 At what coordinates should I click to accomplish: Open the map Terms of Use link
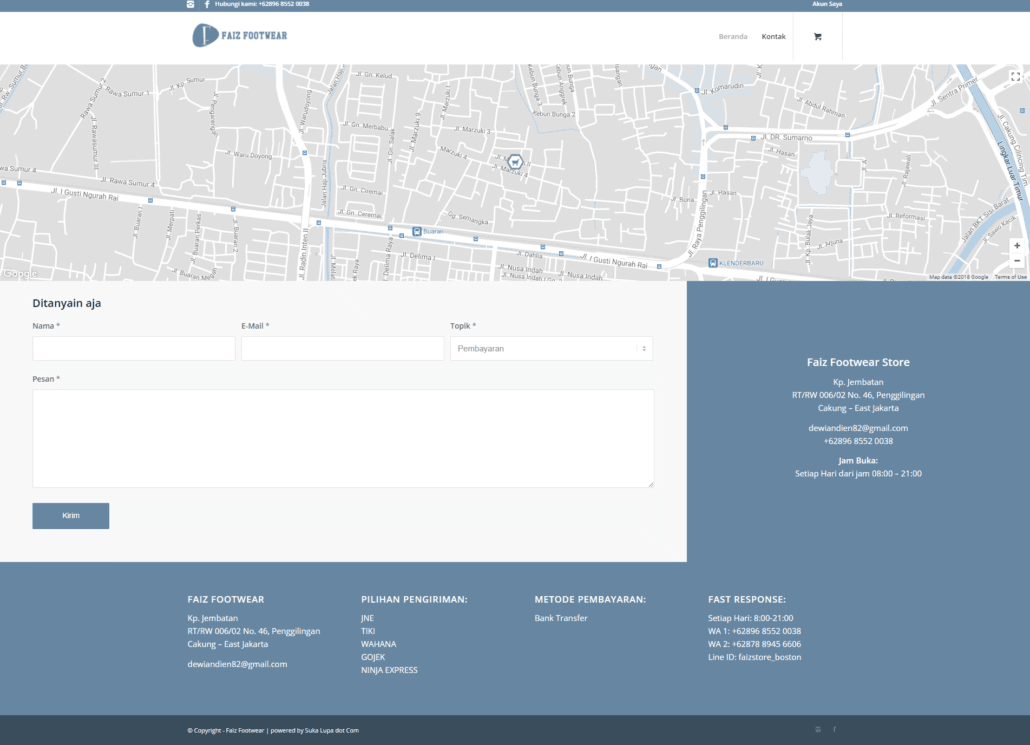tap(1010, 277)
